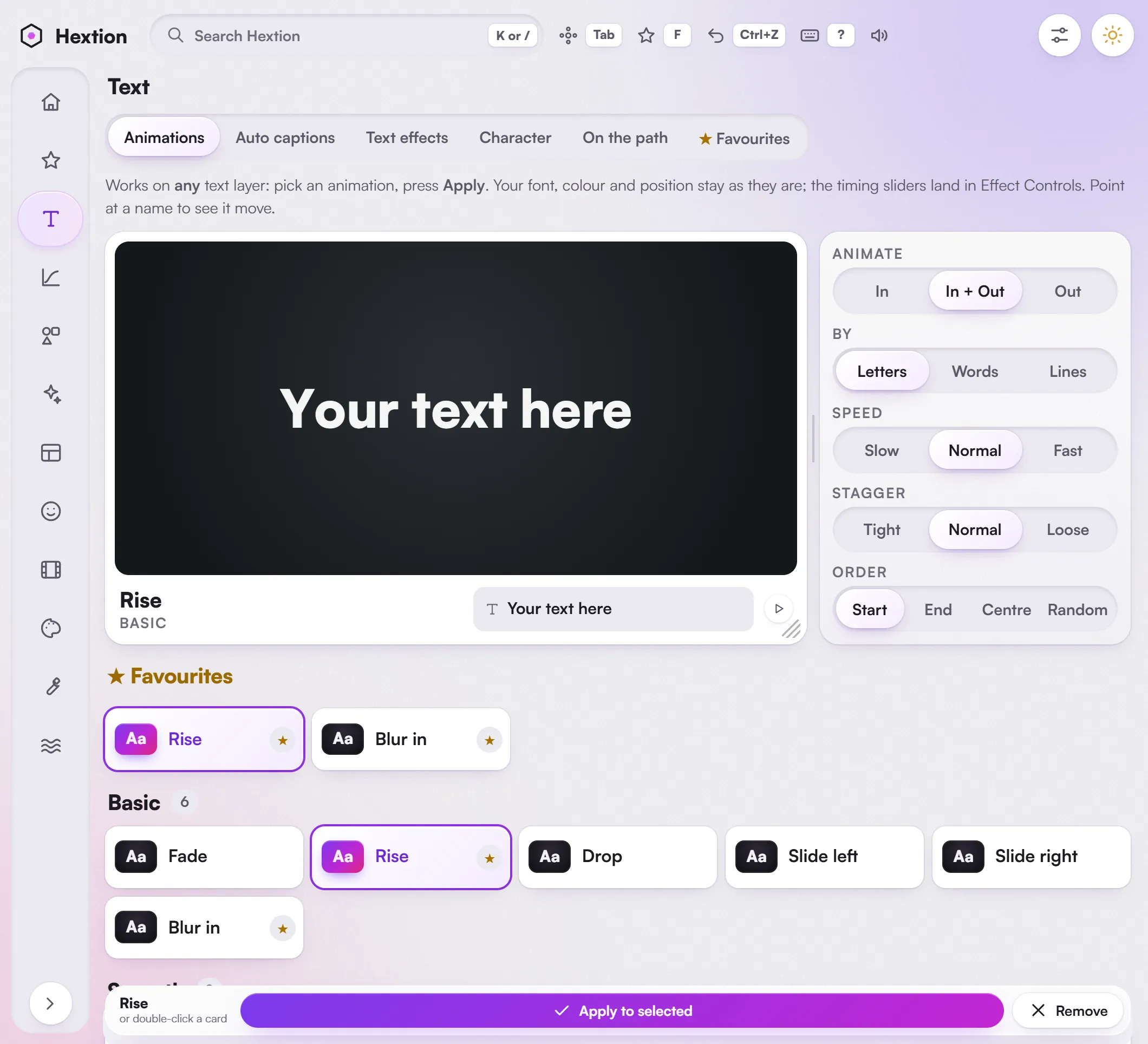Open the film strip sidebar icon

(x=51, y=570)
